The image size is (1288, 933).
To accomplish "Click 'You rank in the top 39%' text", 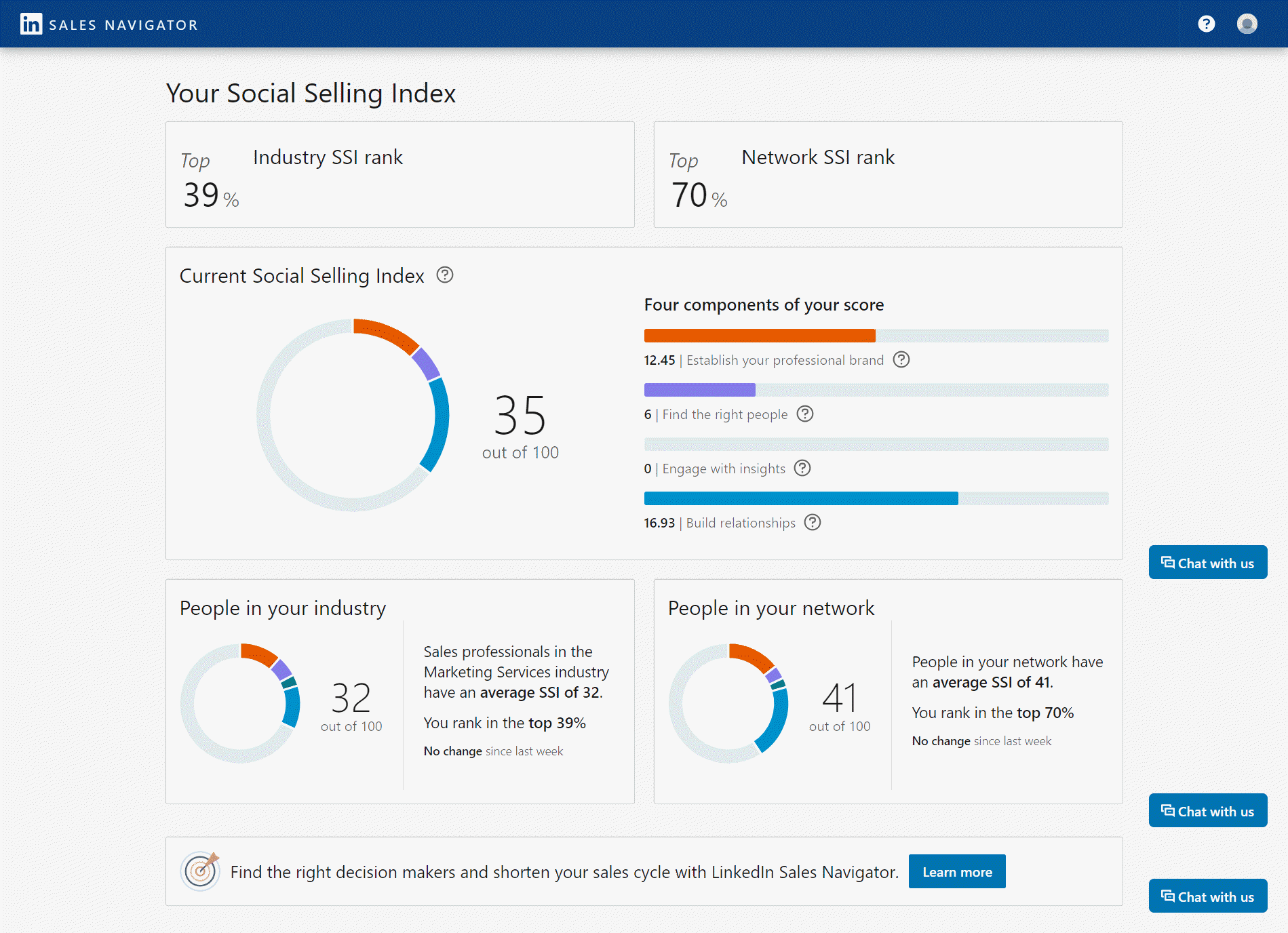I will point(505,723).
